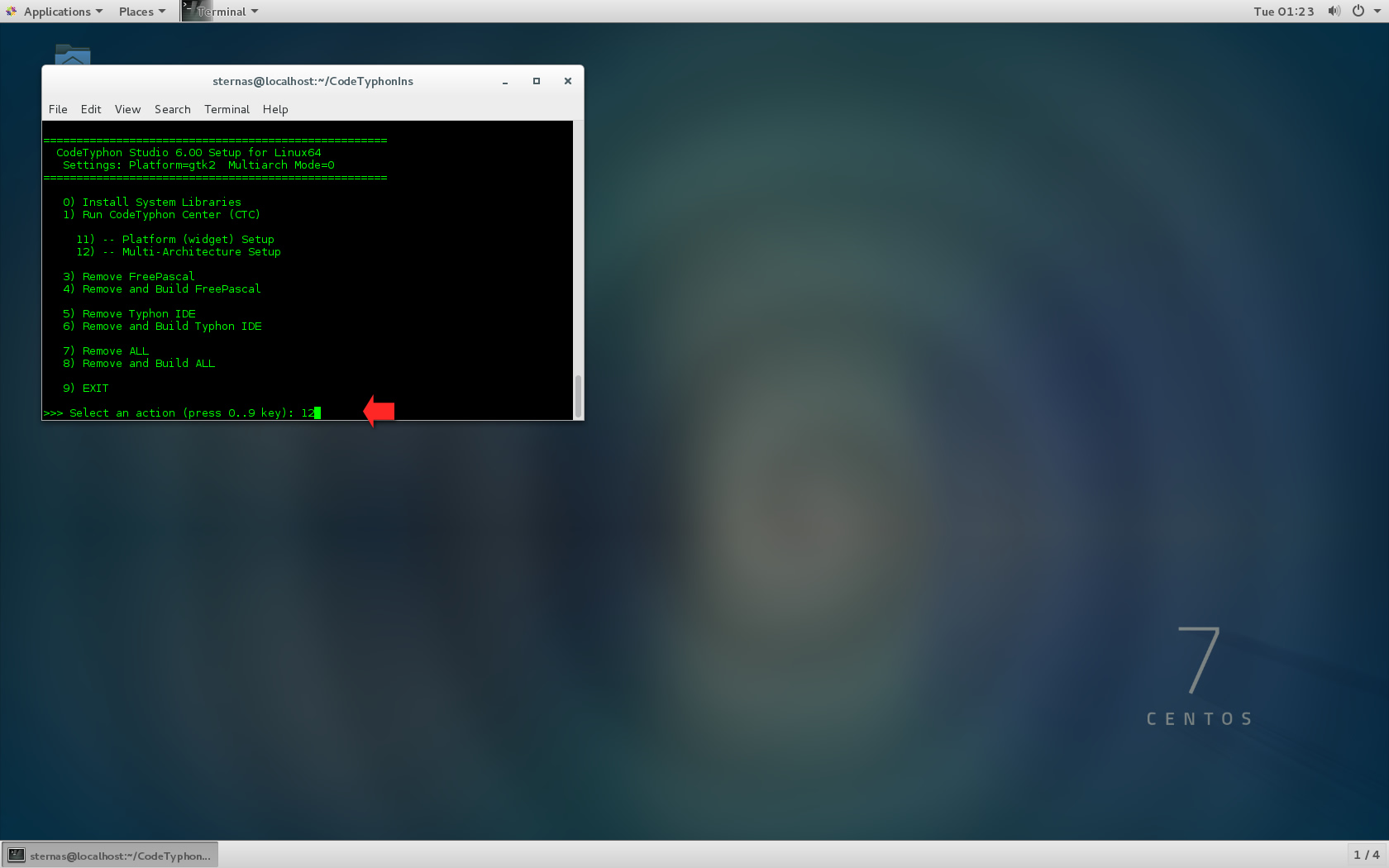This screenshot has height=868, width=1389.
Task: Minimize the terminal window
Action: pos(505,81)
